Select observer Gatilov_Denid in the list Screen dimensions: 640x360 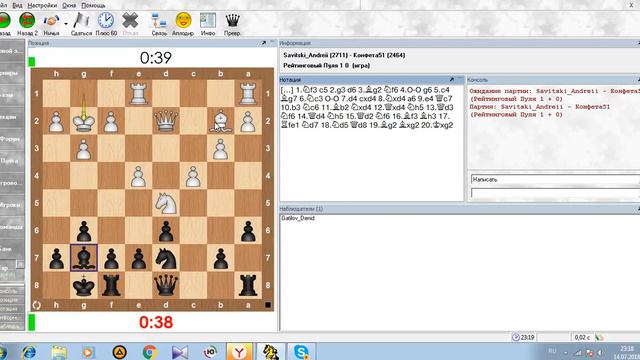(298, 218)
